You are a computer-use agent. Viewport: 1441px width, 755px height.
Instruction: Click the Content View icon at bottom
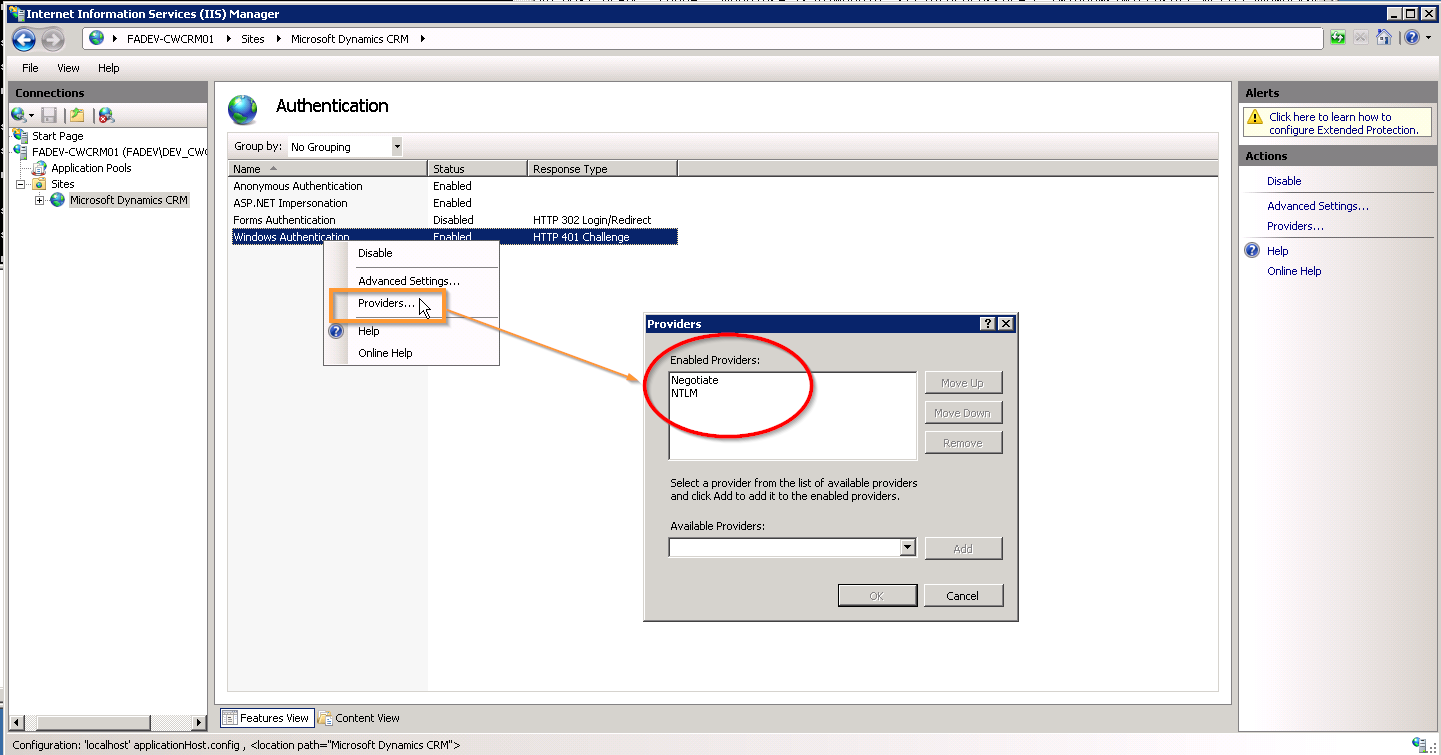click(x=325, y=718)
